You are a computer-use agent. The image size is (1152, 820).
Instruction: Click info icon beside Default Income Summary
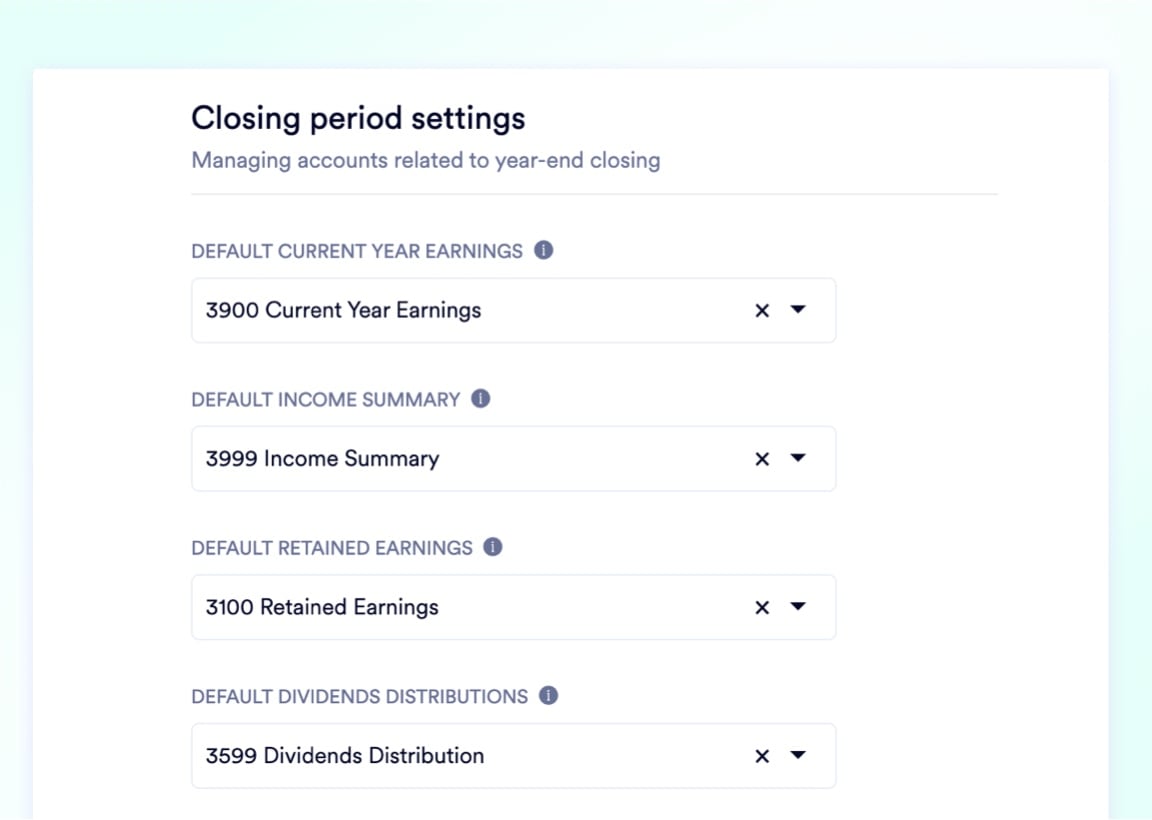click(x=480, y=399)
